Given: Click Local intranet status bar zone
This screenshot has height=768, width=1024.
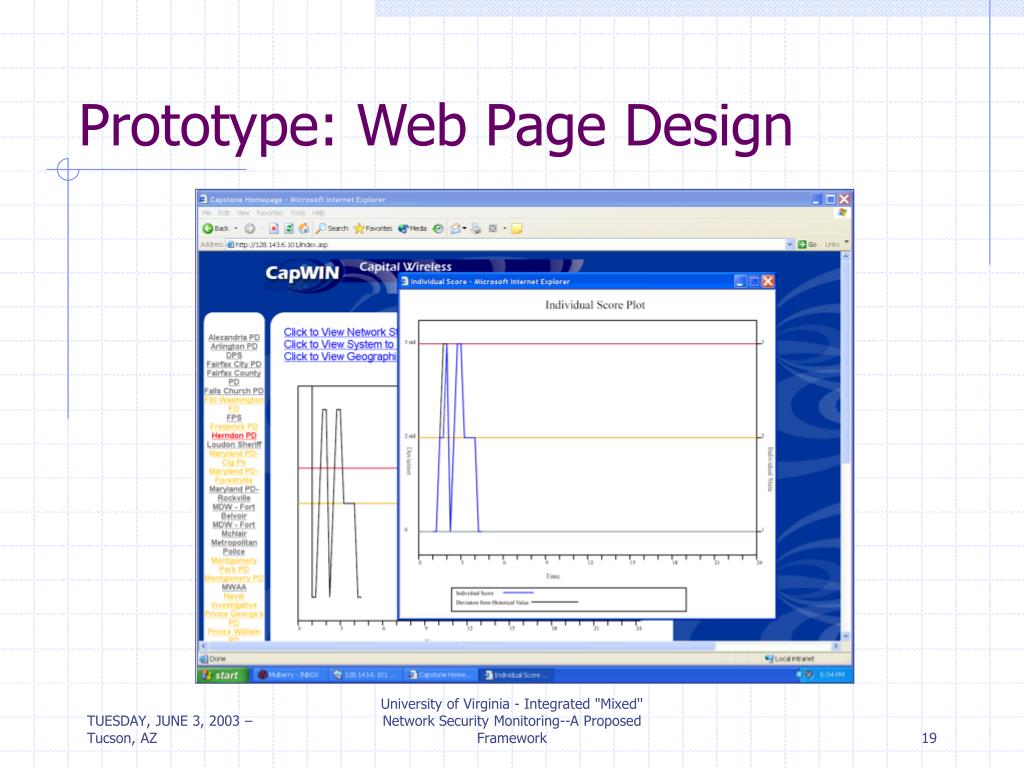Looking at the screenshot, I should click(790, 659).
